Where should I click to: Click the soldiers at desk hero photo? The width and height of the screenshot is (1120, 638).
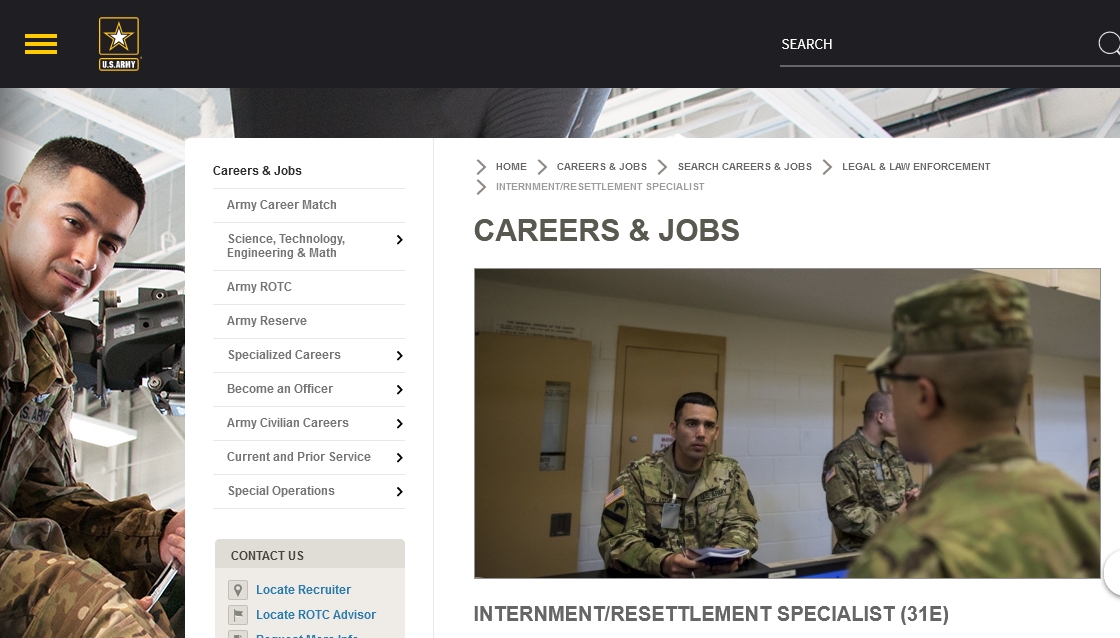point(787,423)
